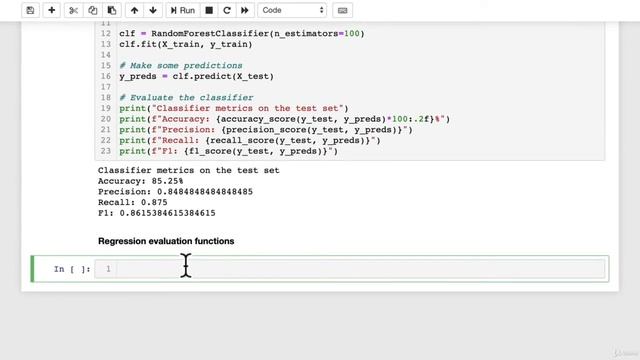Open the cell type Code dropdown

coord(292,10)
